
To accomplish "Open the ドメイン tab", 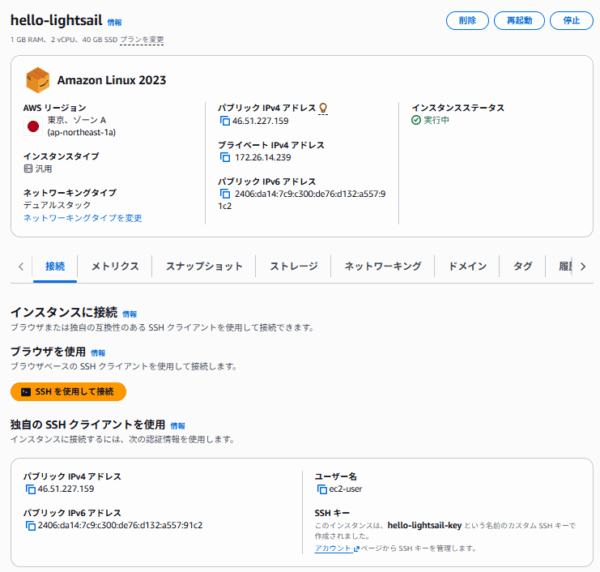I will [467, 266].
